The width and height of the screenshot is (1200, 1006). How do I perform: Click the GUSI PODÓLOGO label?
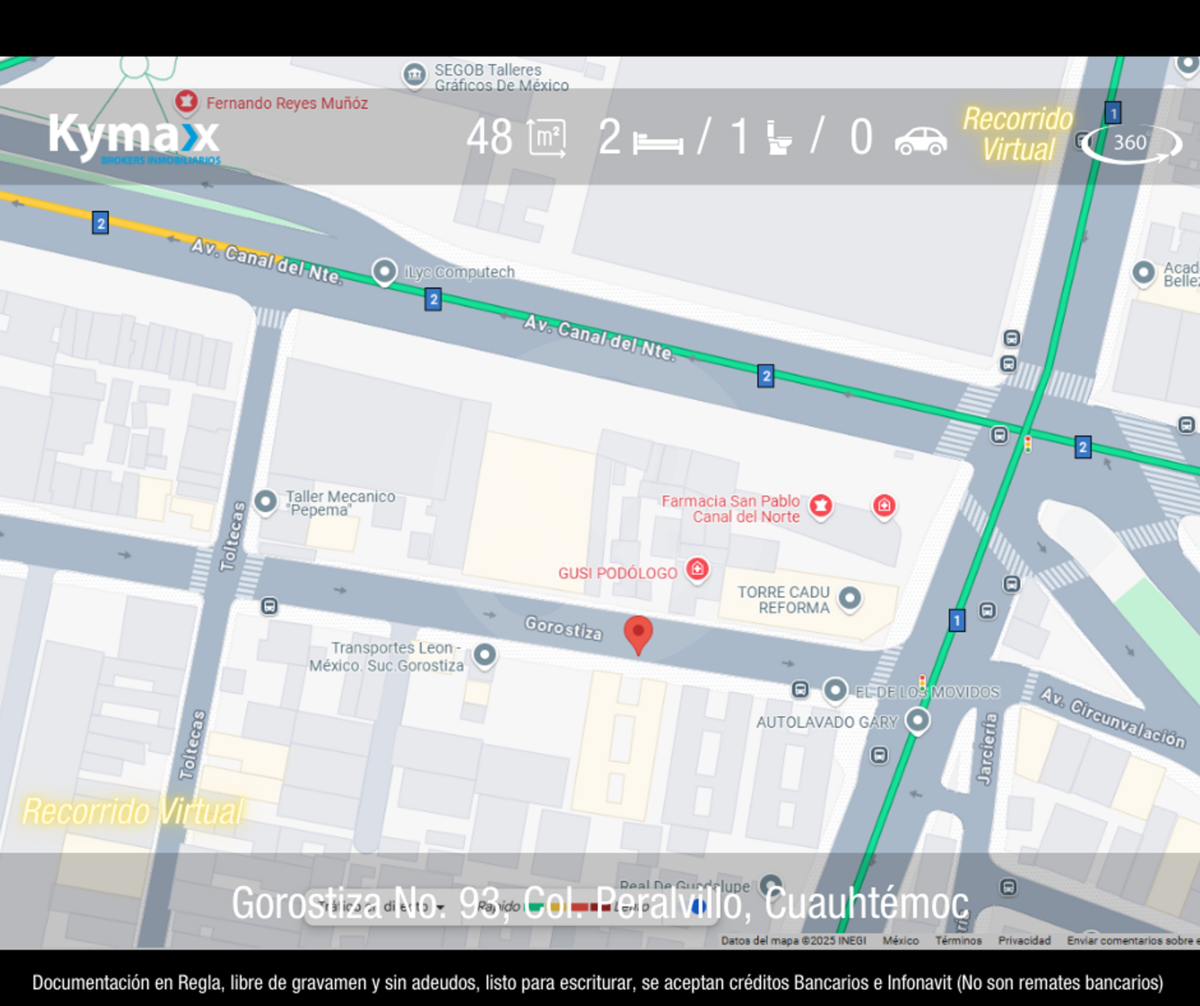click(620, 573)
